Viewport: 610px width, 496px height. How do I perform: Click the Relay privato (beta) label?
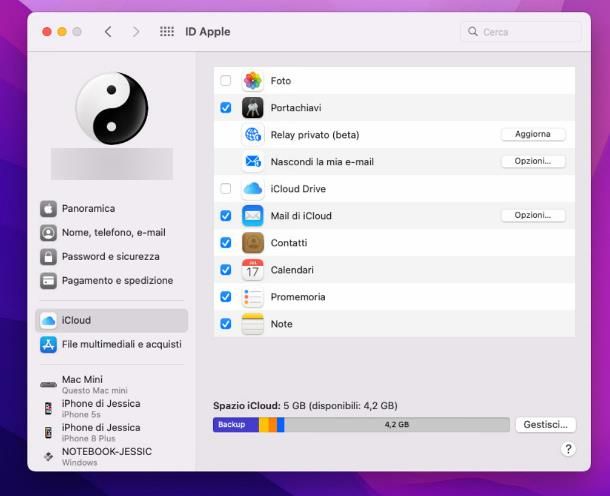pyautogui.click(x=315, y=135)
